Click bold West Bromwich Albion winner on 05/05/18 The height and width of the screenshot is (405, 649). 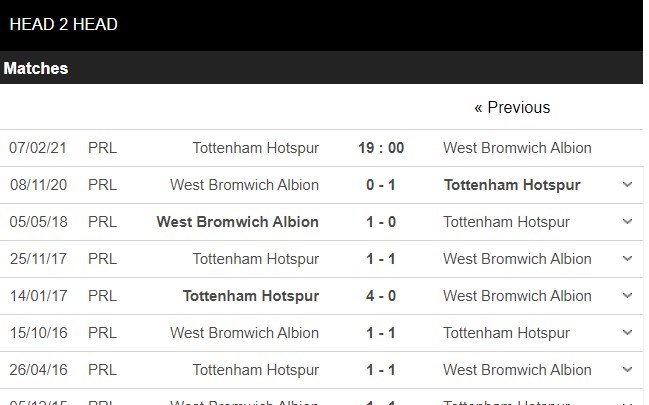pyautogui.click(x=238, y=222)
